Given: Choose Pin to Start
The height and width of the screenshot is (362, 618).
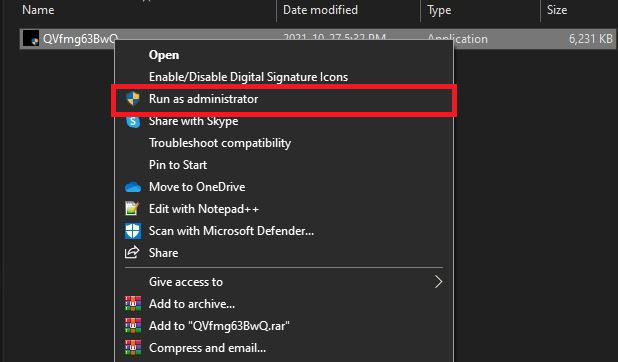Looking at the screenshot, I should [178, 165].
